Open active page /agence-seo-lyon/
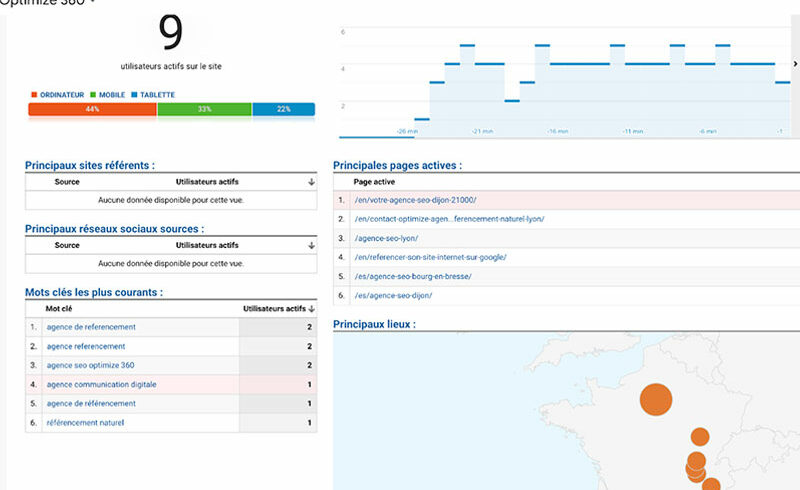This screenshot has height=490, width=800. pos(386,238)
